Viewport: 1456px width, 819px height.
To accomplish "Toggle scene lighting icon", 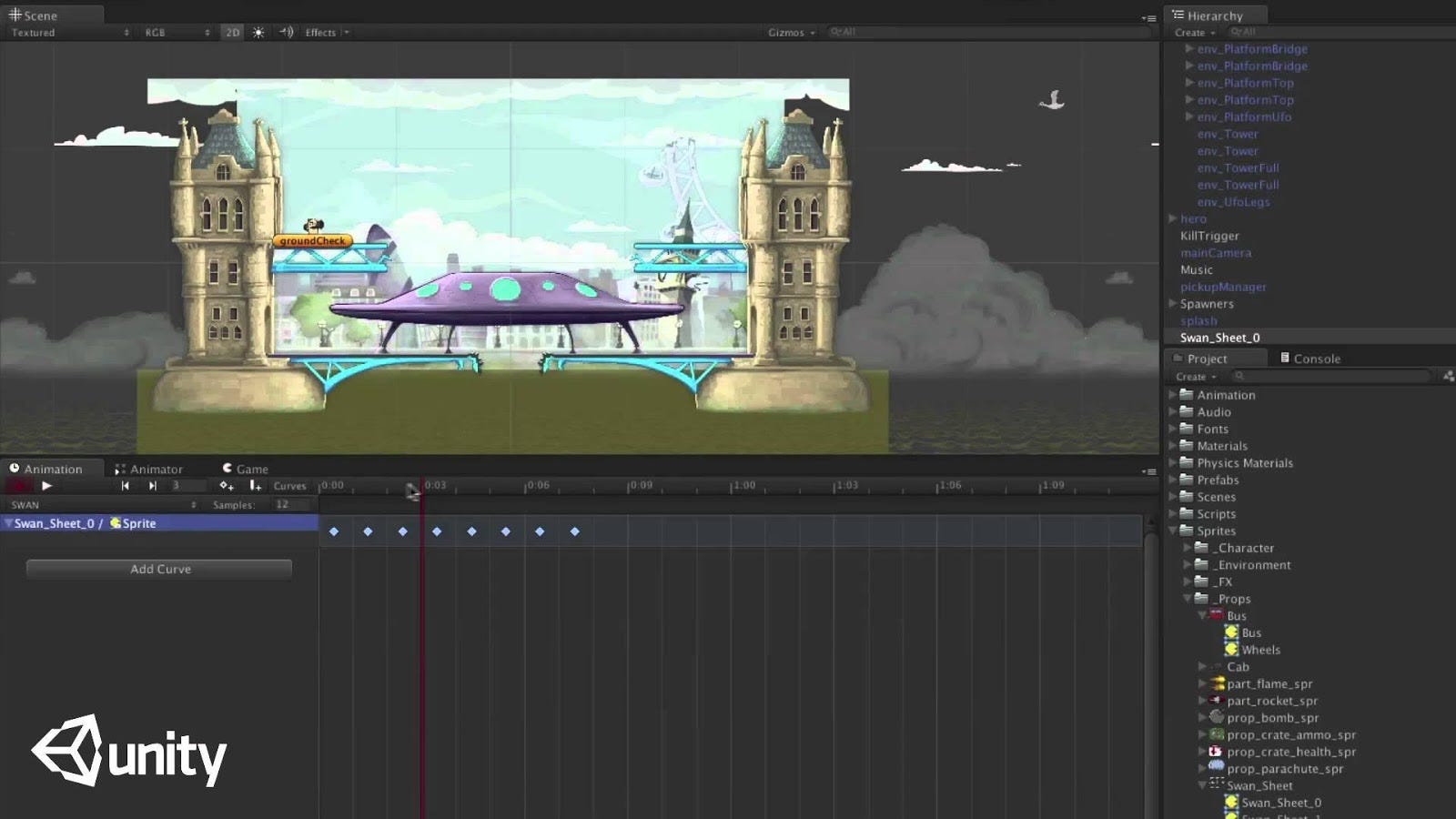I will (259, 32).
